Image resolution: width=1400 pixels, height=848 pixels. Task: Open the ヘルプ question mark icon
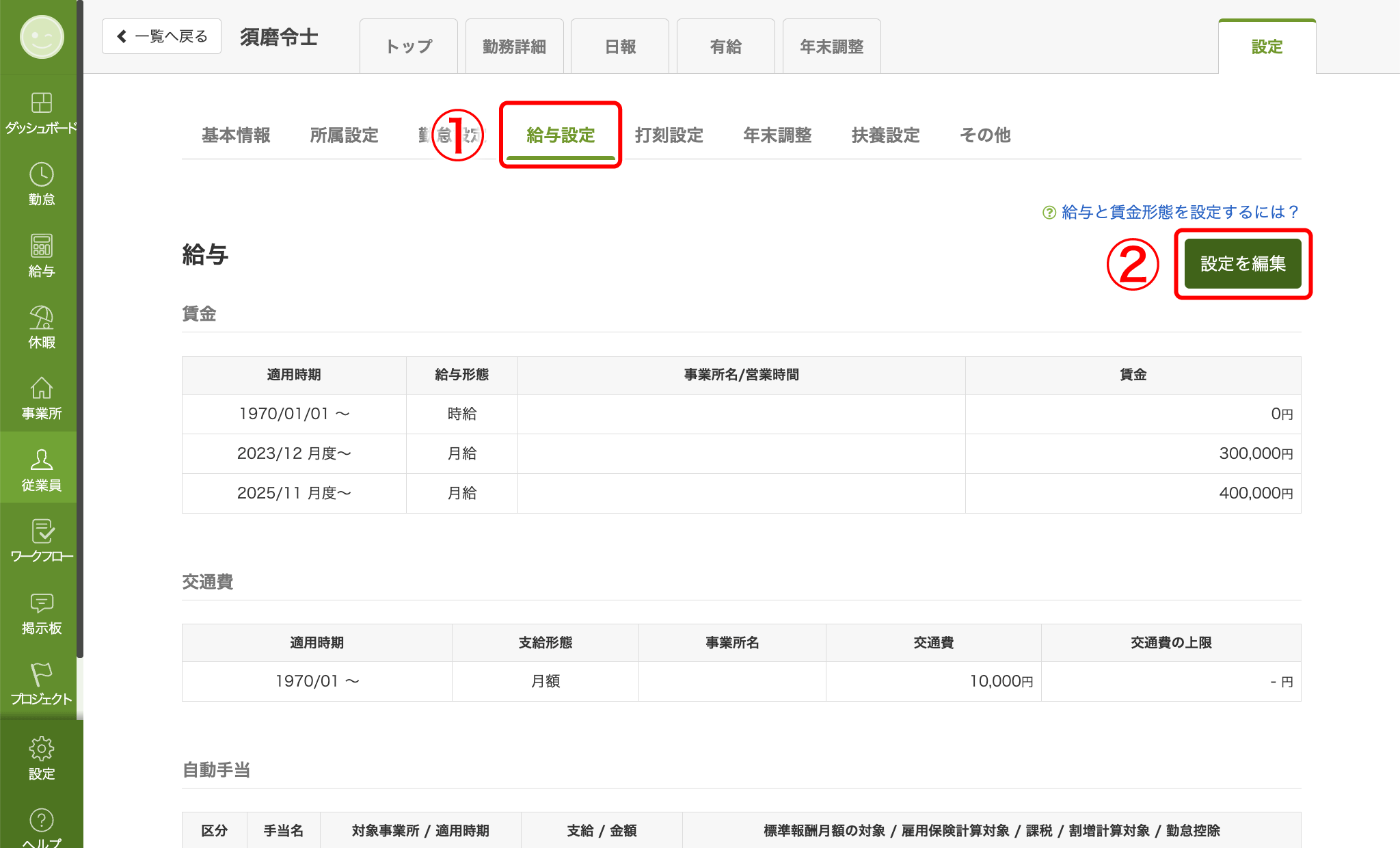[x=41, y=820]
